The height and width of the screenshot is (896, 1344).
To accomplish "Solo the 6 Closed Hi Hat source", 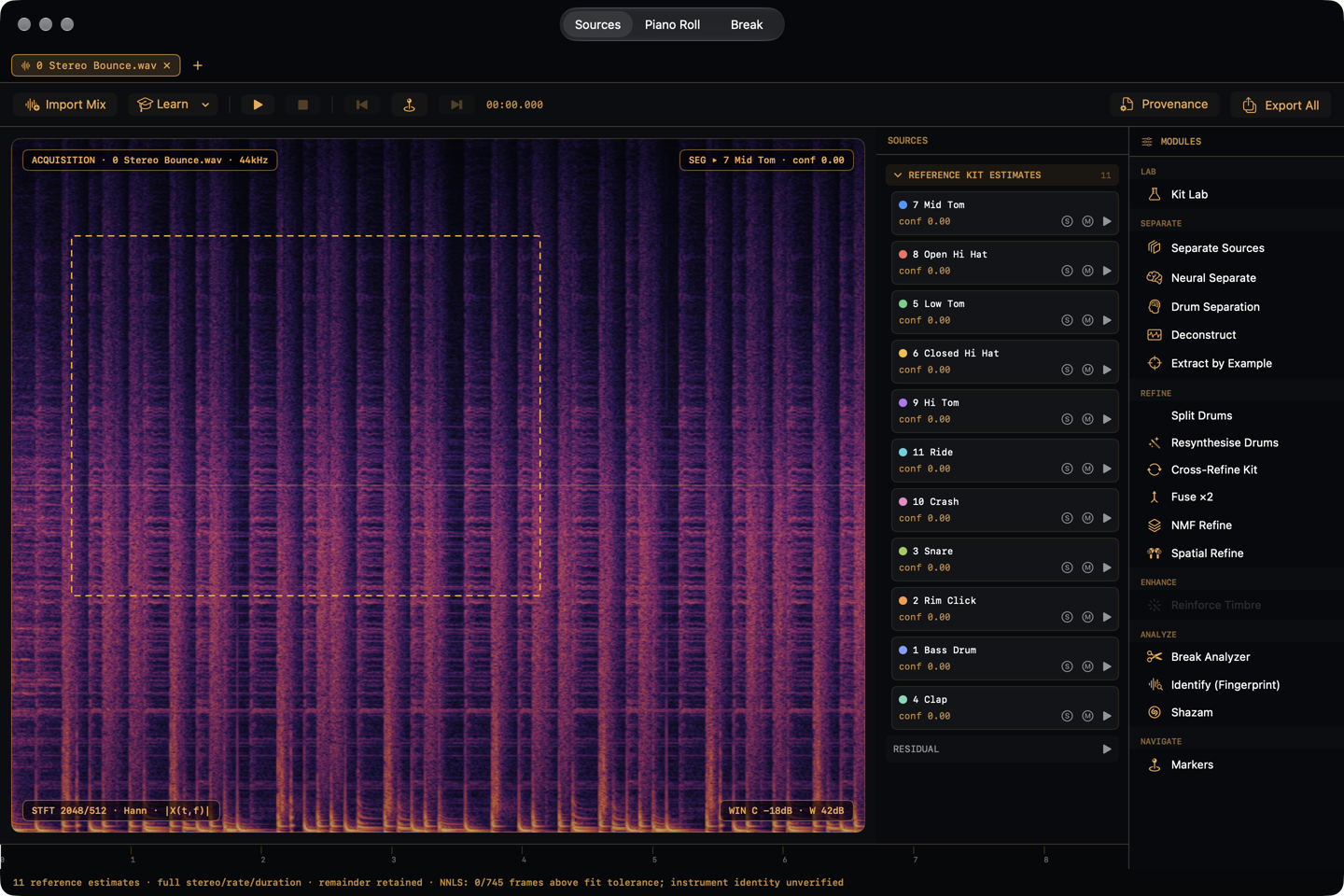I will point(1067,371).
